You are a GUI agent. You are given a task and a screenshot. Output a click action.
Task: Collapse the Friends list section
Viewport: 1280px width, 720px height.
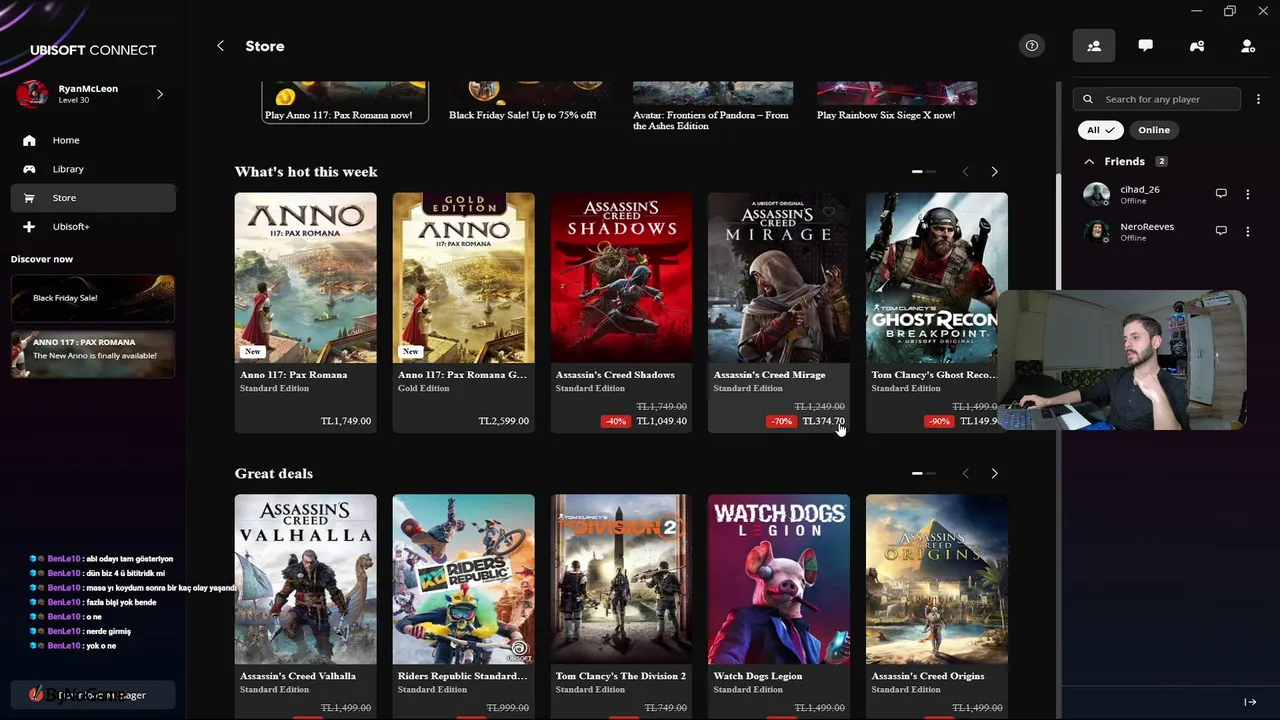1089,161
